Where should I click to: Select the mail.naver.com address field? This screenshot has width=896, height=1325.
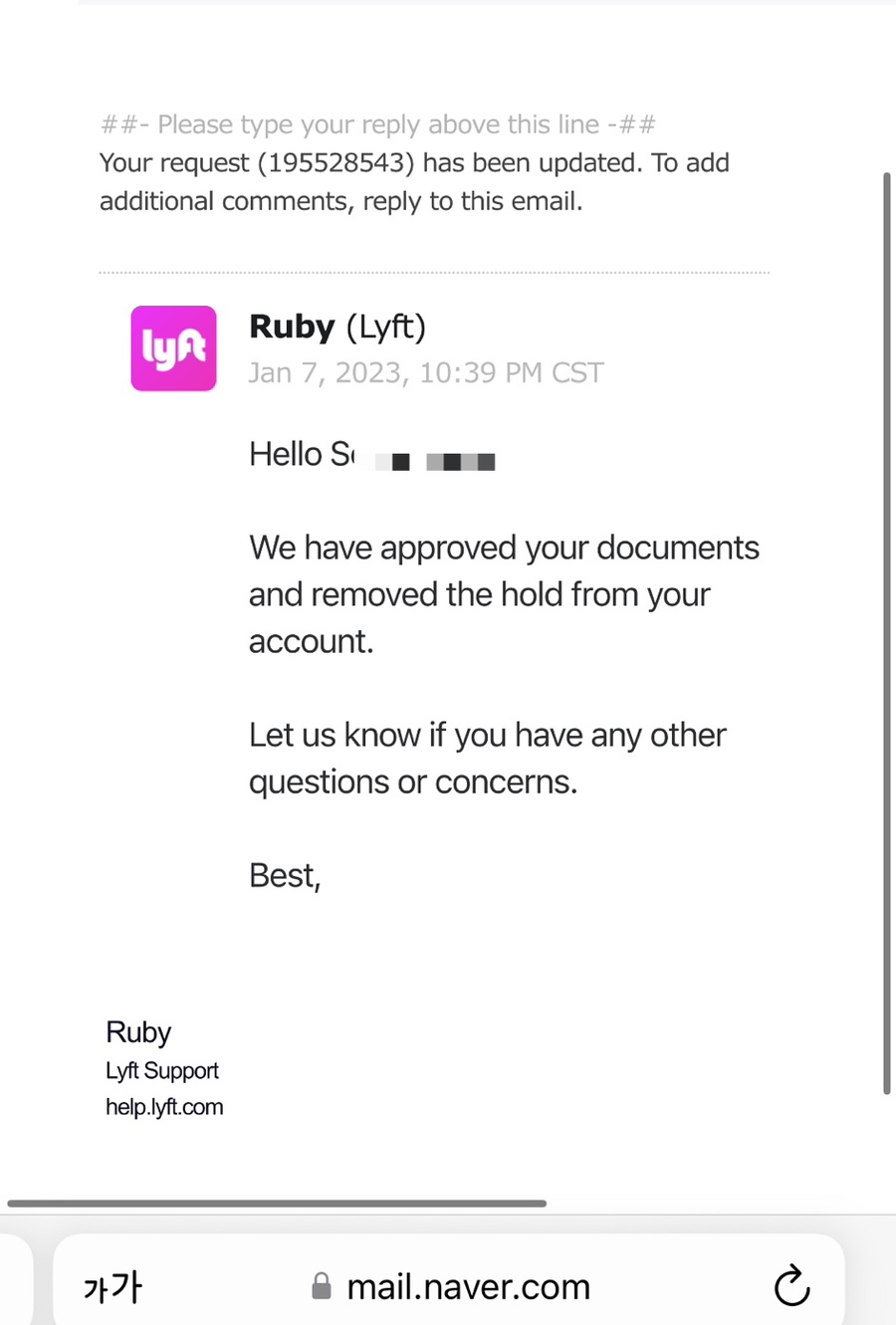coord(449,1284)
